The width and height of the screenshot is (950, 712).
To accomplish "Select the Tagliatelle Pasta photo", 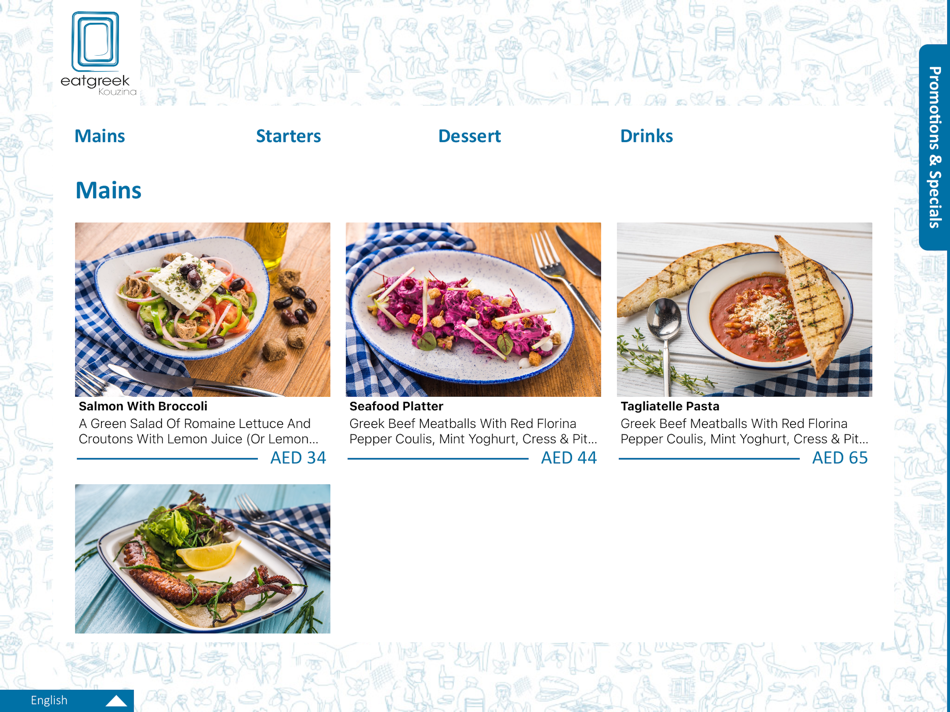I will [x=744, y=309].
